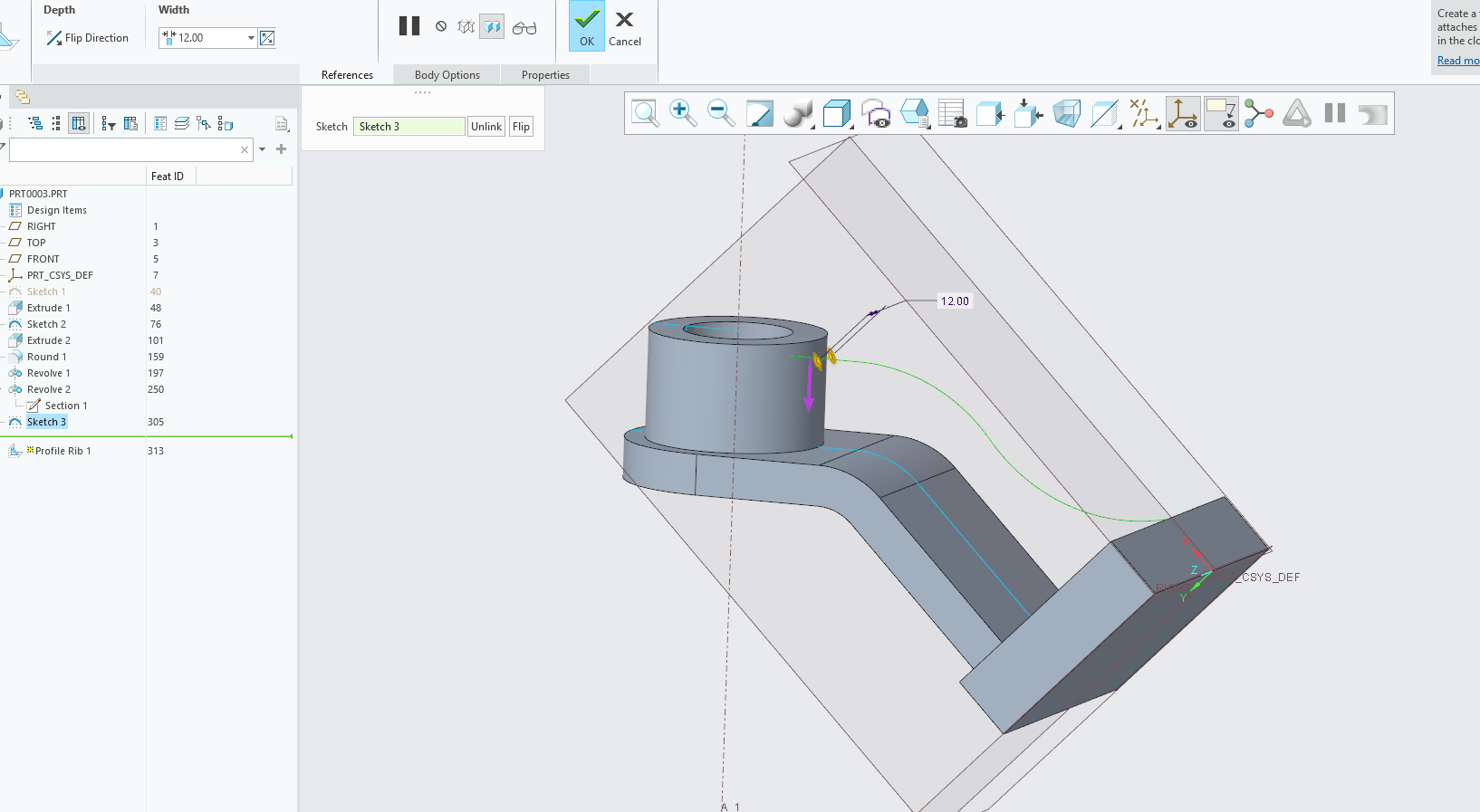Click the Refit zoom icon

(x=645, y=113)
